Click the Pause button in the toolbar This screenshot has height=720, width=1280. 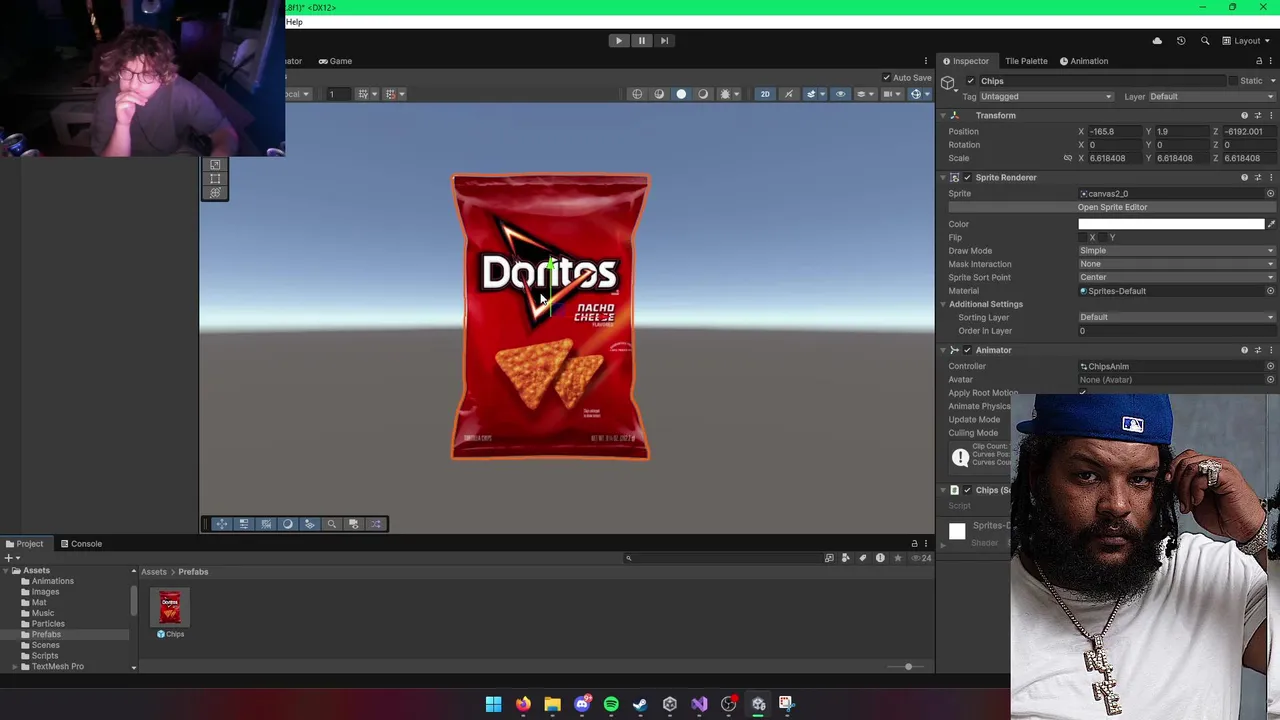click(641, 41)
